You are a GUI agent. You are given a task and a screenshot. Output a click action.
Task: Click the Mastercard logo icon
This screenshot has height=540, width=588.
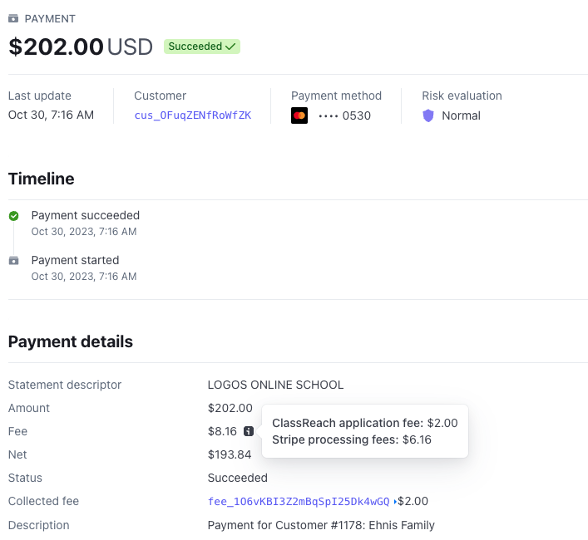tap(299, 116)
